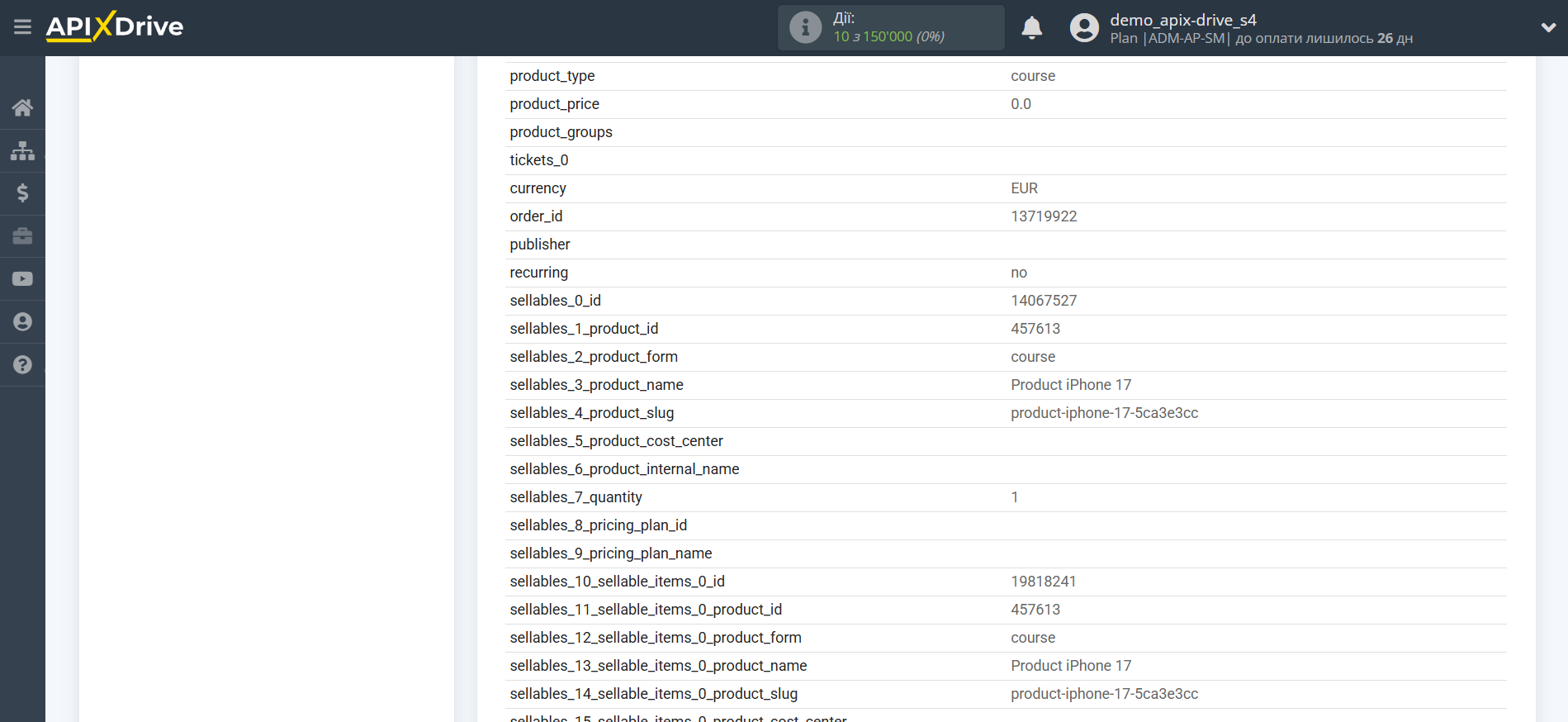This screenshot has width=1568, height=722.
Task: Select order_id value 13719922
Action: tap(1044, 216)
